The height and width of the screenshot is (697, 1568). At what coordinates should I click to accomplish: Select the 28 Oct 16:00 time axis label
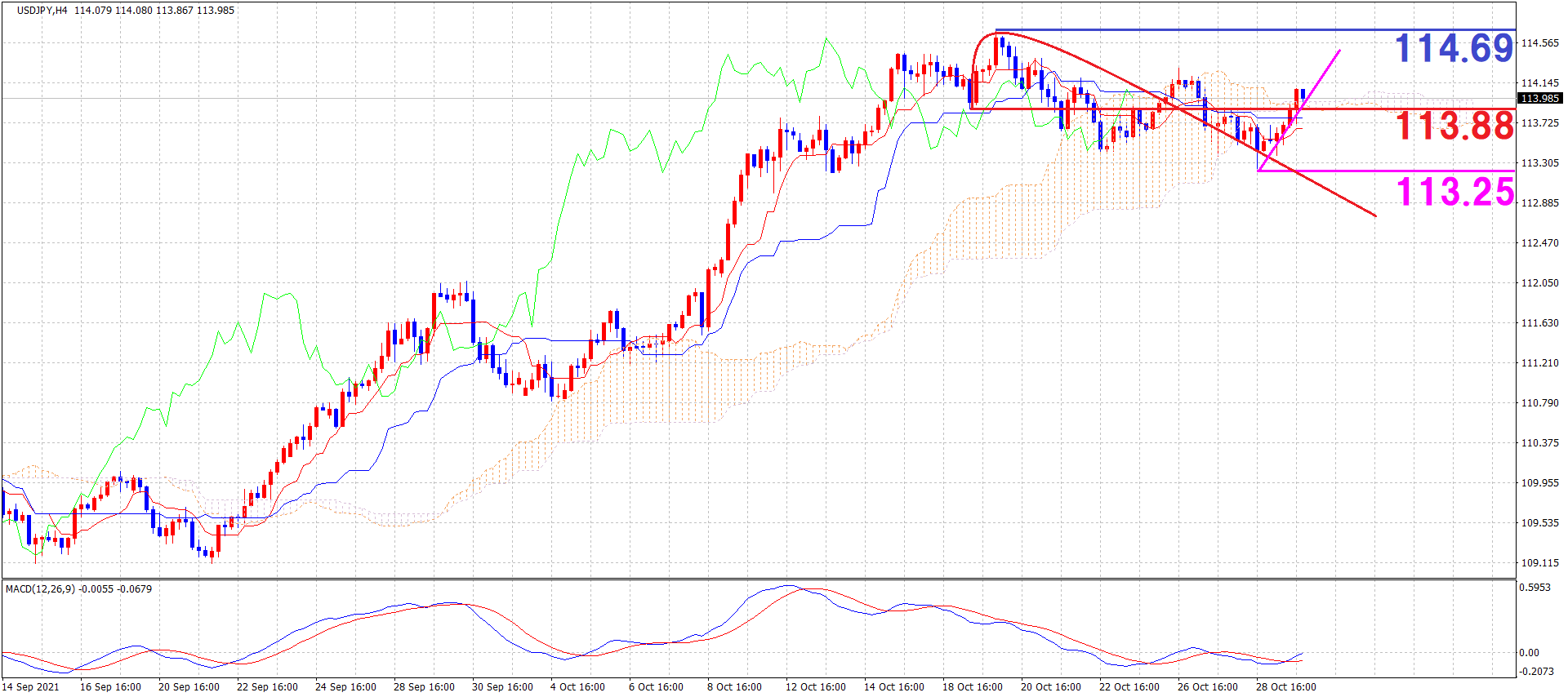[x=1285, y=686]
